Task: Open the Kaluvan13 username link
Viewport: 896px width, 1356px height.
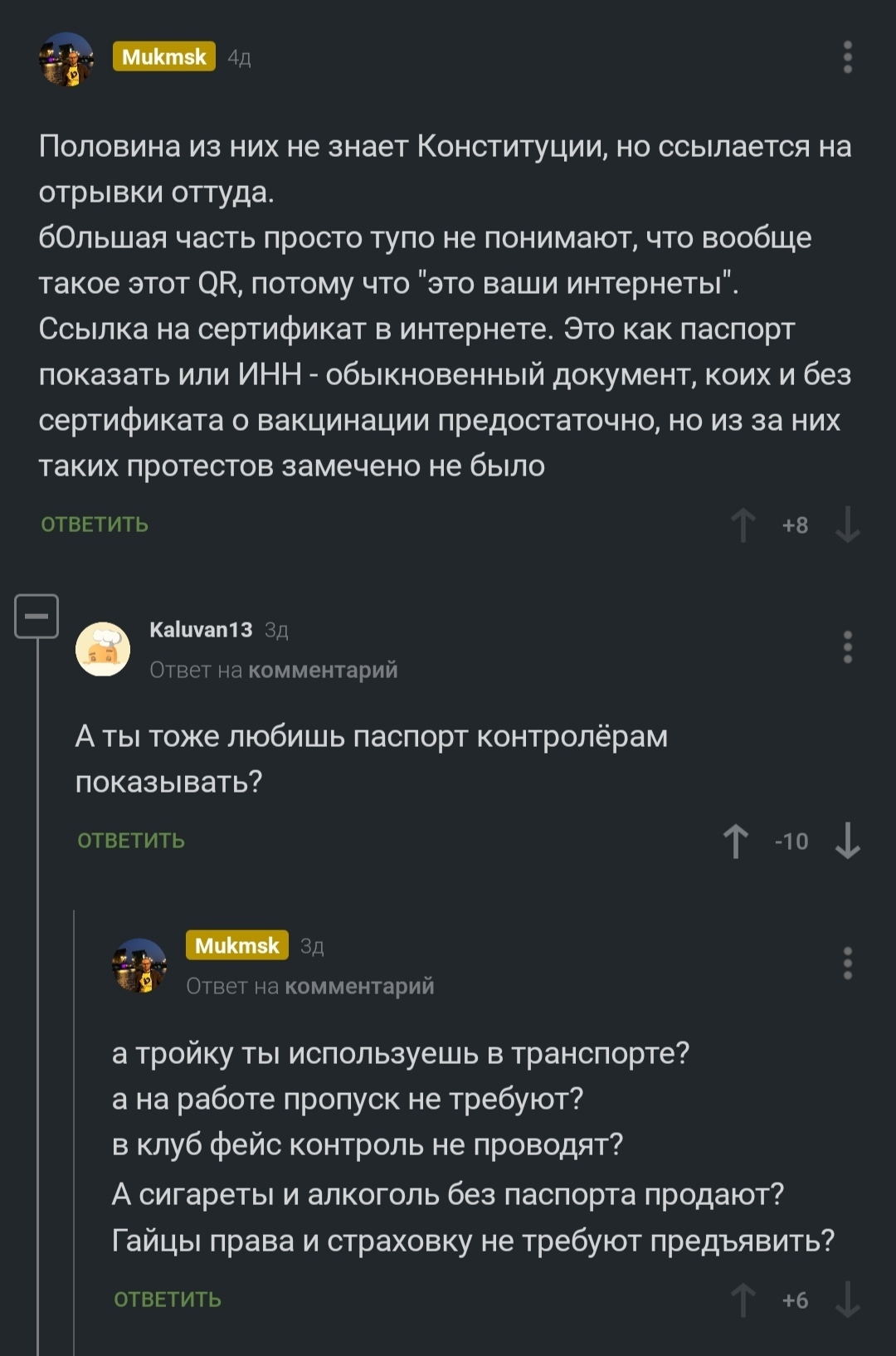Action: tap(201, 630)
